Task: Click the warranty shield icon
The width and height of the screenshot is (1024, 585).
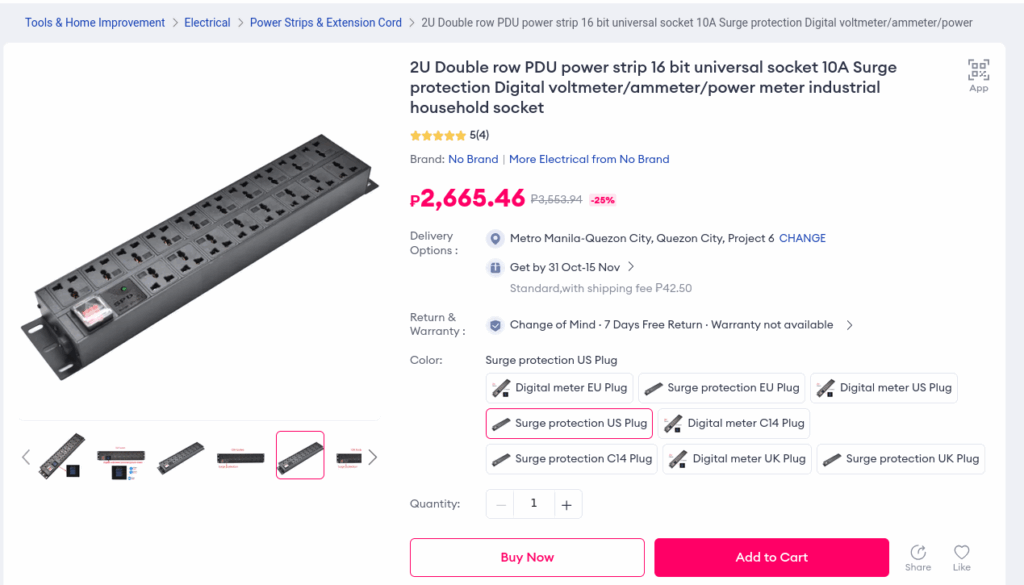Action: pyautogui.click(x=495, y=325)
